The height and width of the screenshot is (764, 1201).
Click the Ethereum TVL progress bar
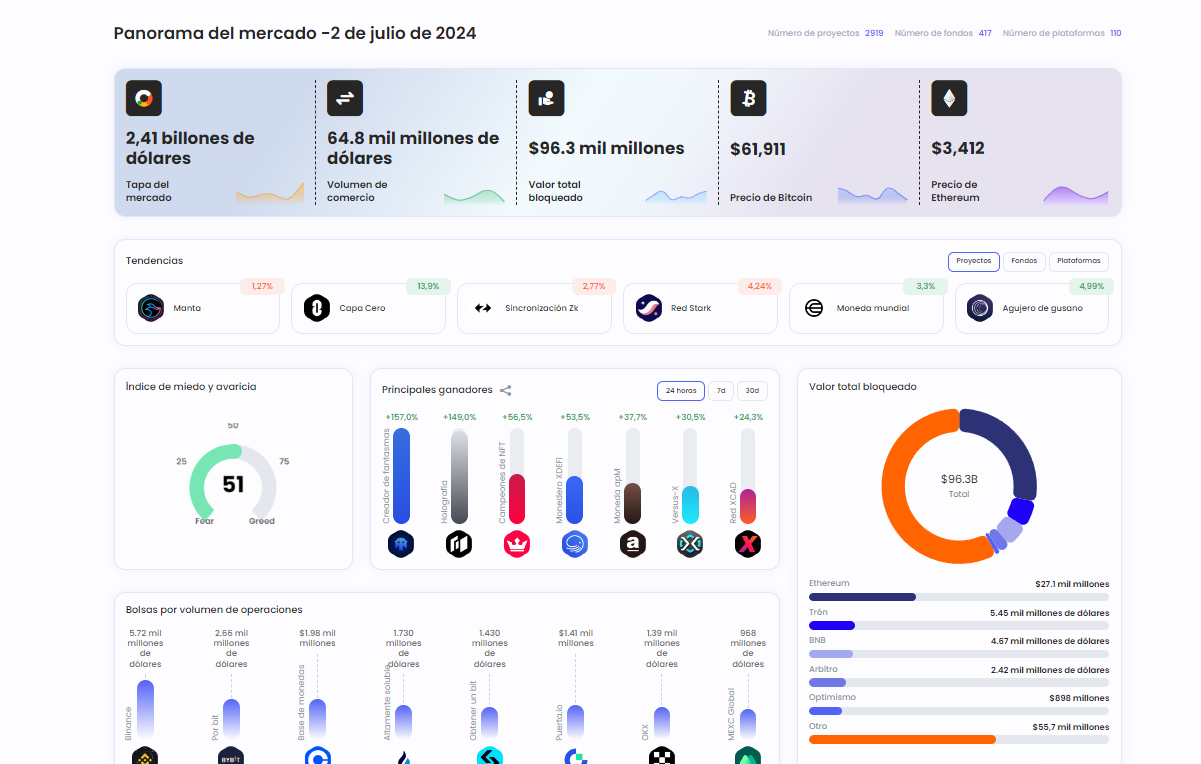coord(862,597)
